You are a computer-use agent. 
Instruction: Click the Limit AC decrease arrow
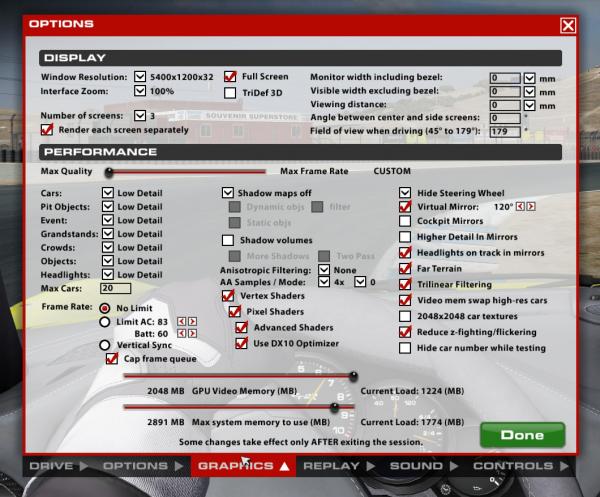[x=181, y=321]
